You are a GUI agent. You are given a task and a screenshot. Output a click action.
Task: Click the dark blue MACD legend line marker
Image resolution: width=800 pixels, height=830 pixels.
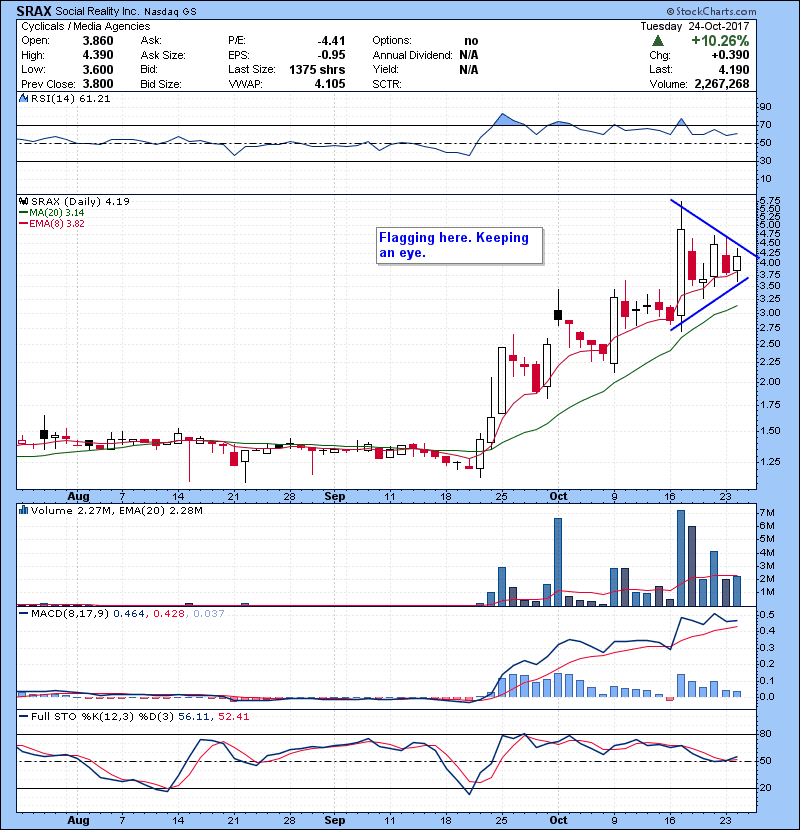[x=23, y=614]
